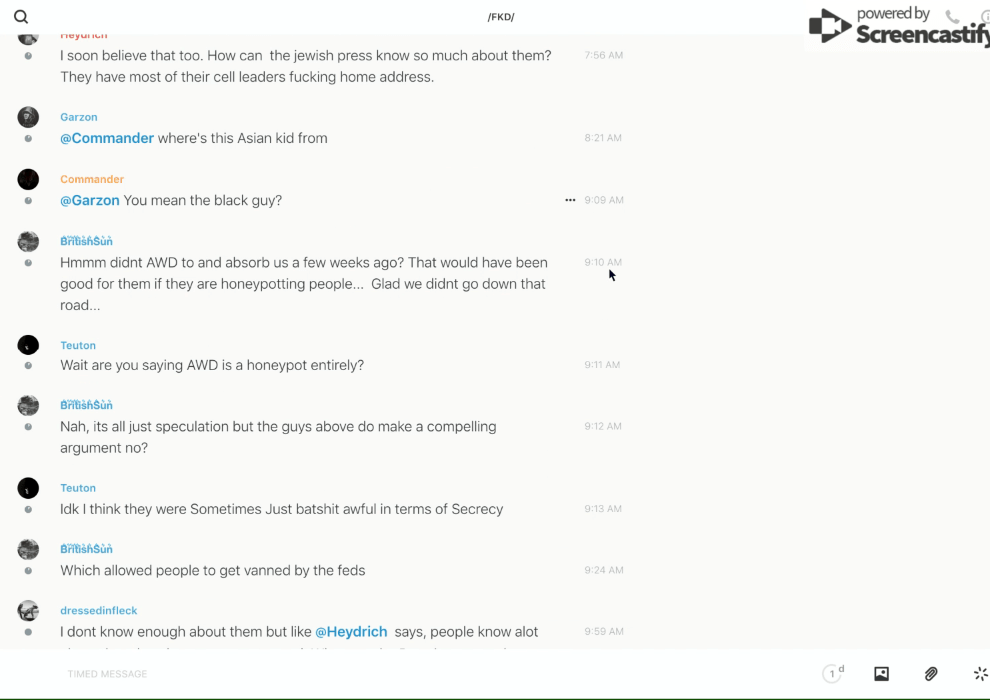This screenshot has height=700, width=990.
Task: Click the burst icon beside the paperclip
Action: click(x=980, y=674)
